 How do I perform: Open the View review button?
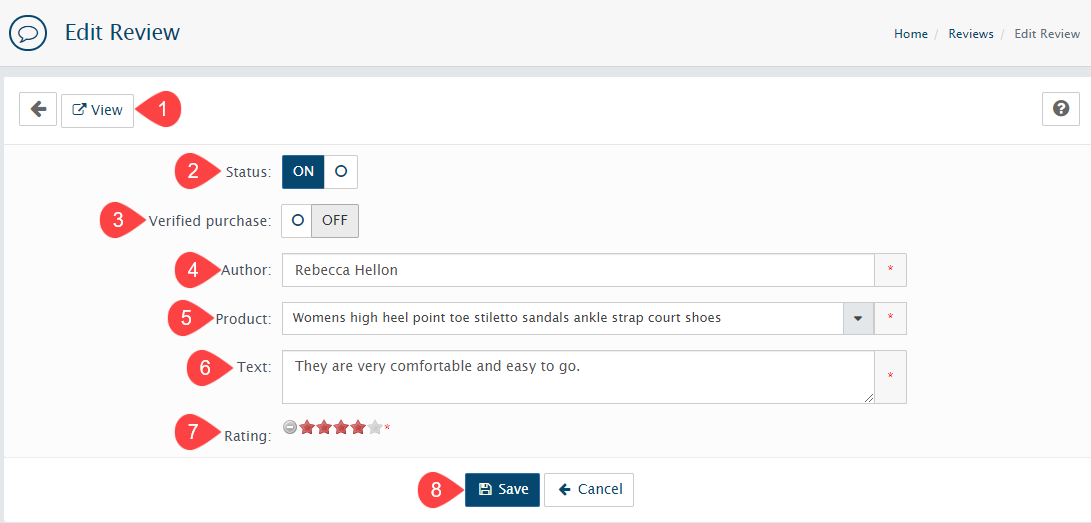97,111
